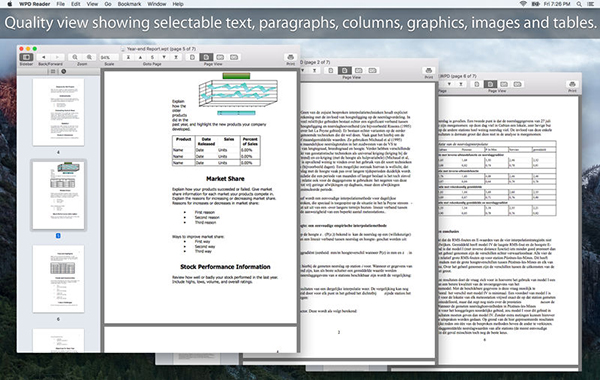The image size is (600, 380).
Task: Select single page view in page 6 window
Action: click(477, 84)
